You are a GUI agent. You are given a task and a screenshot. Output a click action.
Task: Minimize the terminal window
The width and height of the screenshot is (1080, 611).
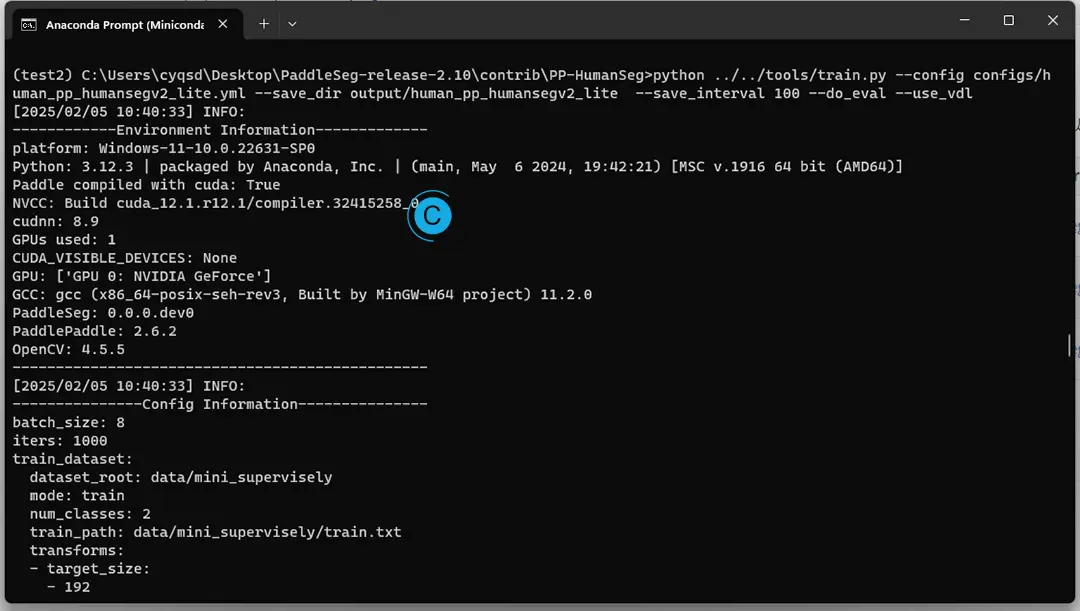tap(964, 21)
